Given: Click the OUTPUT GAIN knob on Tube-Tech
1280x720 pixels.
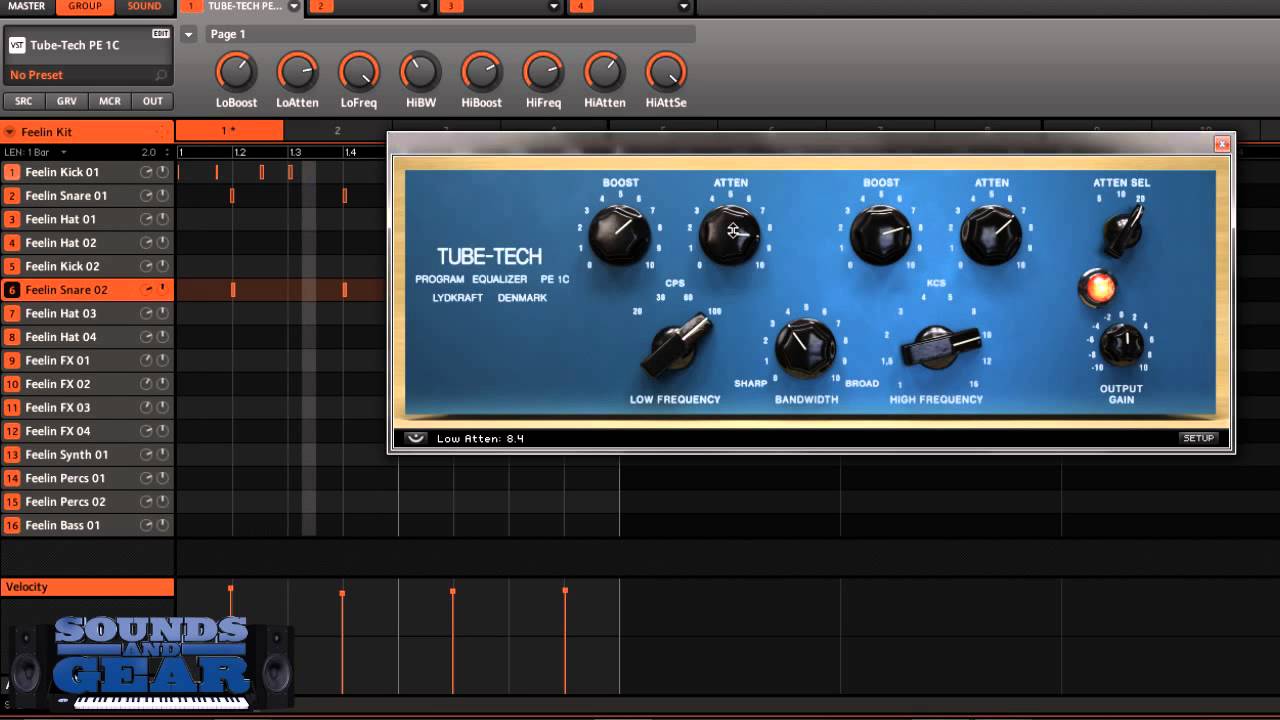Looking at the screenshot, I should click(1121, 344).
